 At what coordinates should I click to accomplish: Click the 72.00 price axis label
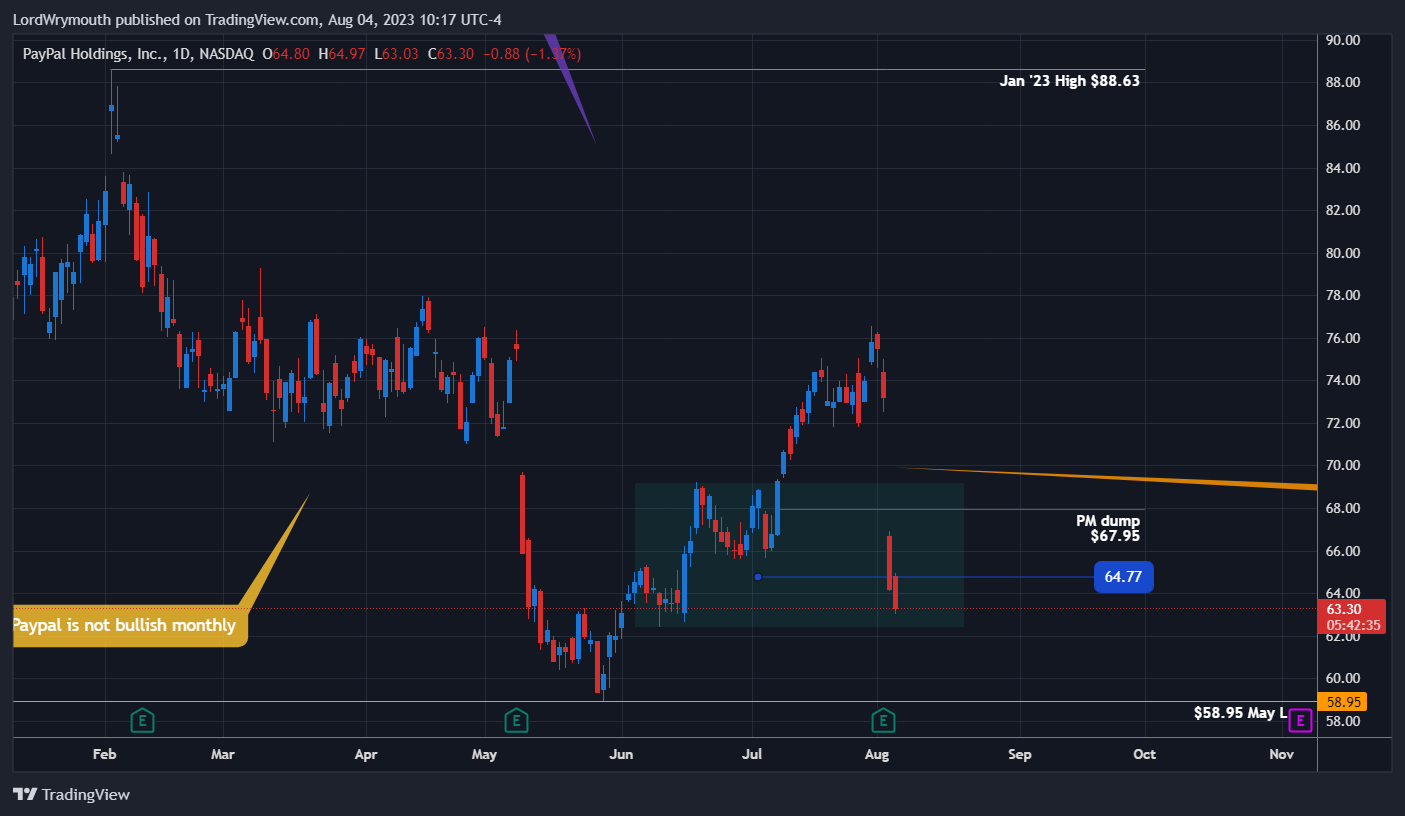pos(1343,423)
